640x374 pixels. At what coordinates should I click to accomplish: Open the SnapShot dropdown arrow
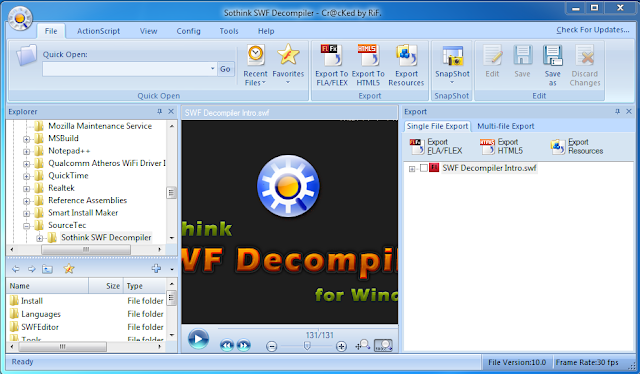point(452,83)
